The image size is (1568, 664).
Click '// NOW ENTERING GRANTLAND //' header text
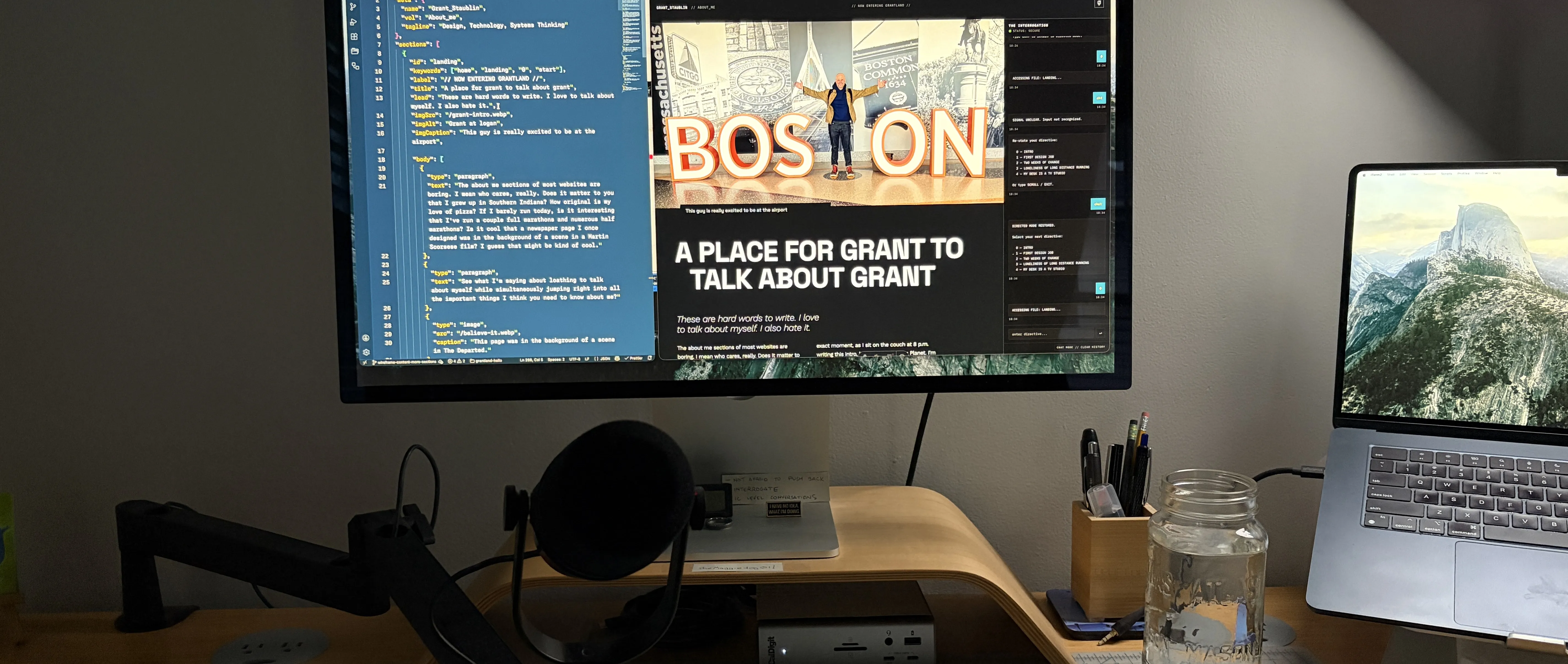[x=881, y=6]
